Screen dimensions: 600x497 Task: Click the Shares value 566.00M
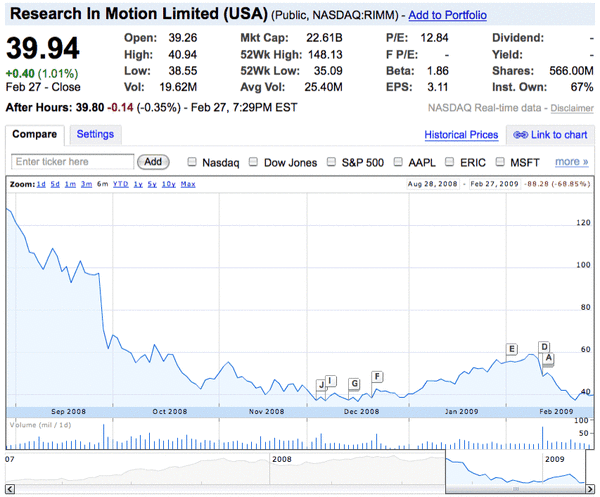coord(571,71)
